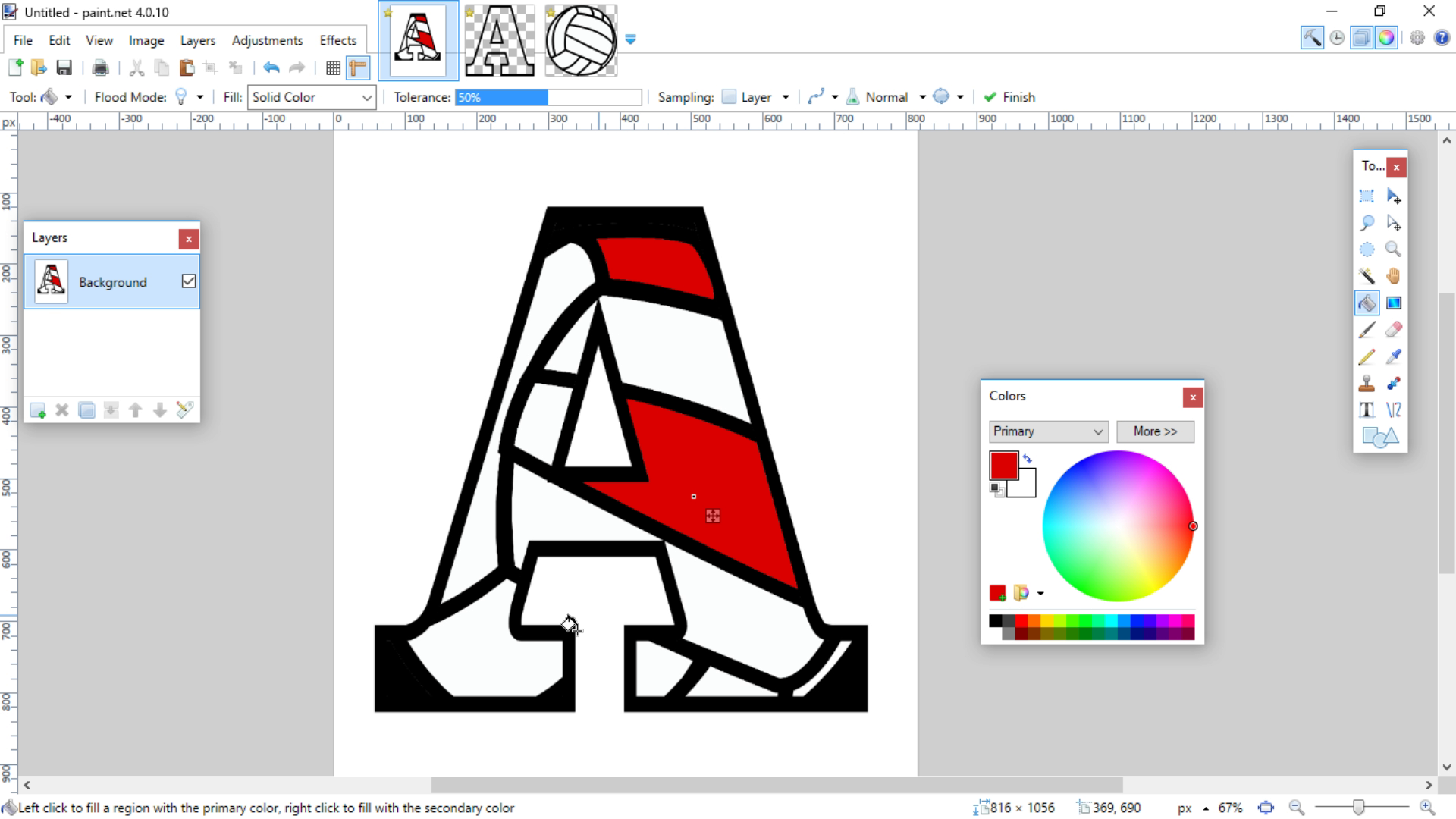
Task: Expand the image list arrow
Action: [x=630, y=39]
